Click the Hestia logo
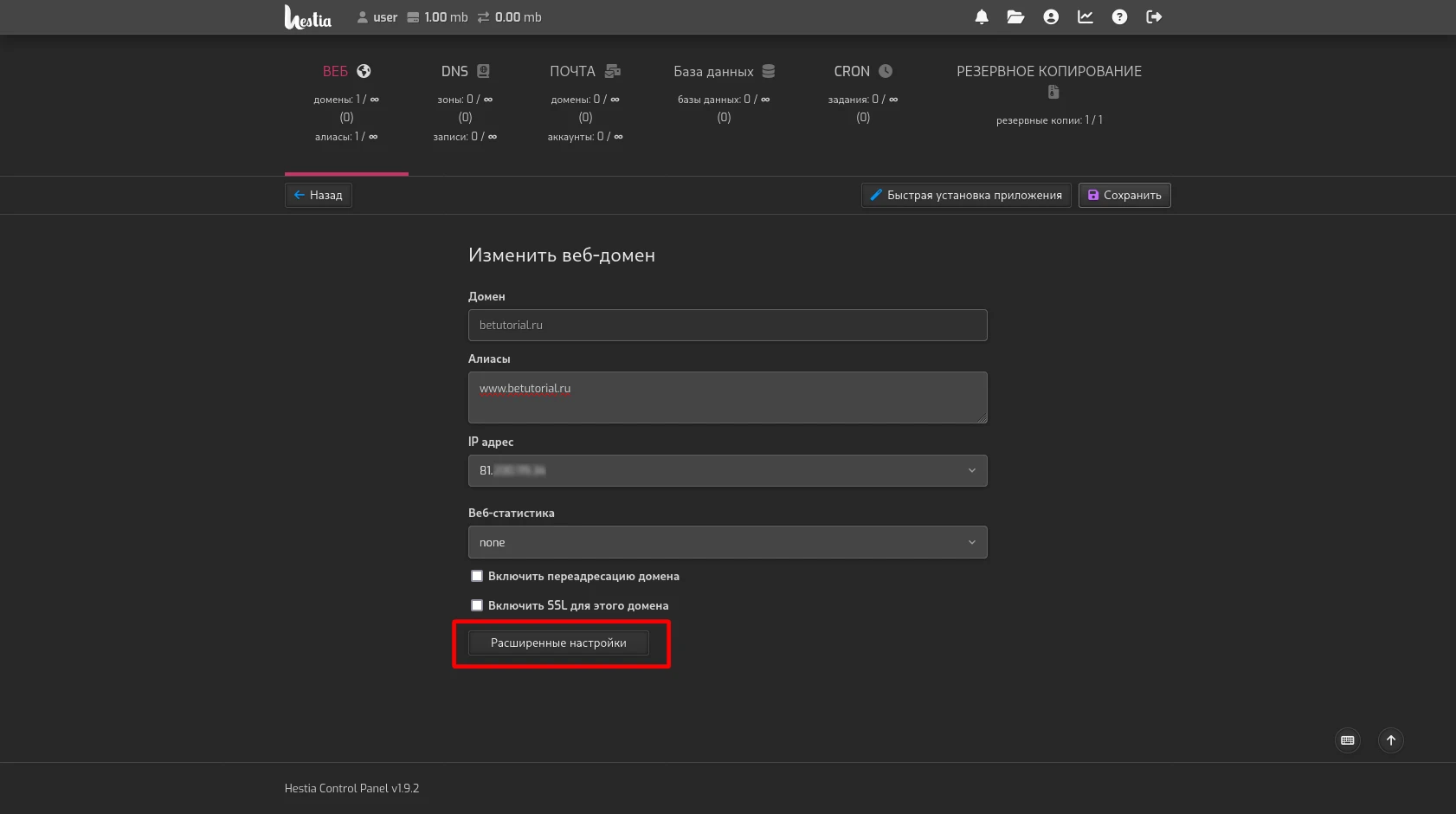This screenshot has height=814, width=1456. tap(307, 17)
